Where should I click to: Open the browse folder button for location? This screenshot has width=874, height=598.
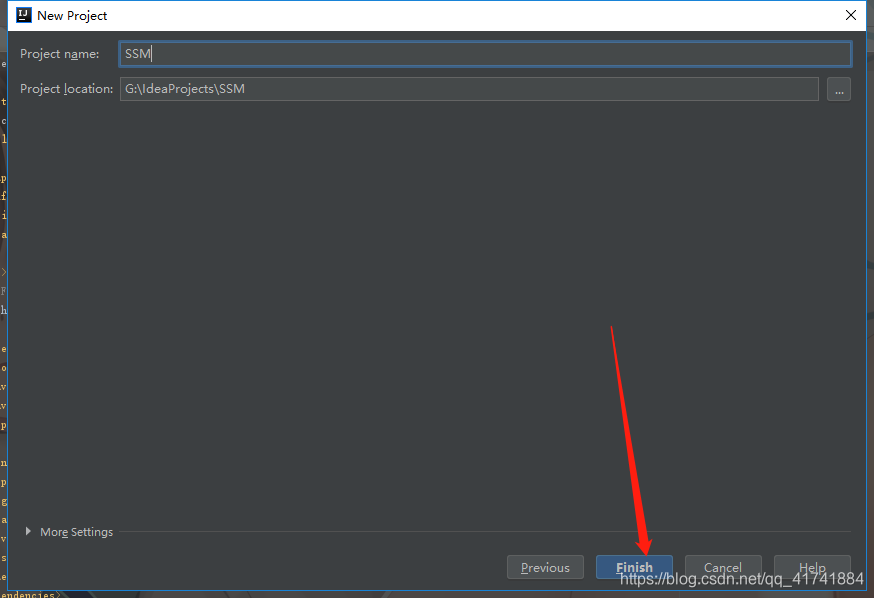click(838, 89)
